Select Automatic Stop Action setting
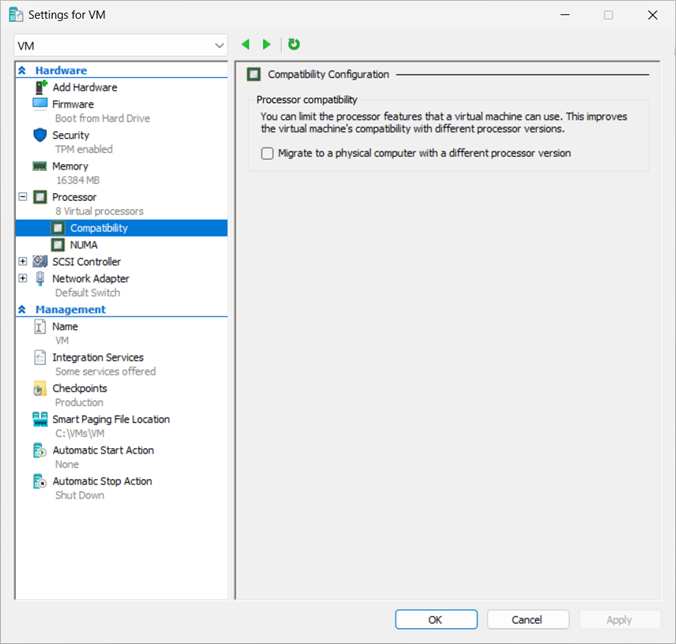The width and height of the screenshot is (676, 644). [x=102, y=481]
